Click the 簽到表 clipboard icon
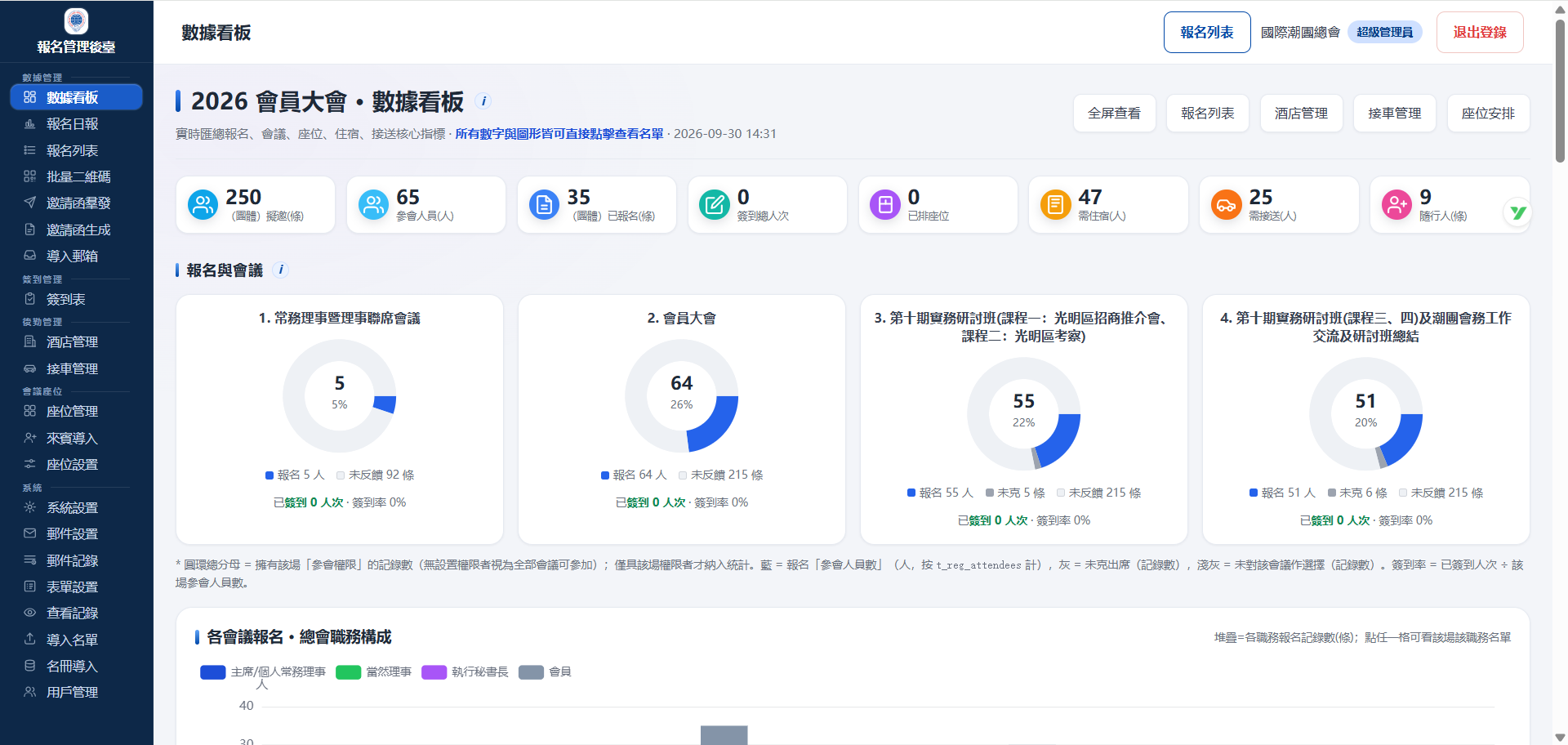This screenshot has height=745, width=1568. (x=30, y=299)
